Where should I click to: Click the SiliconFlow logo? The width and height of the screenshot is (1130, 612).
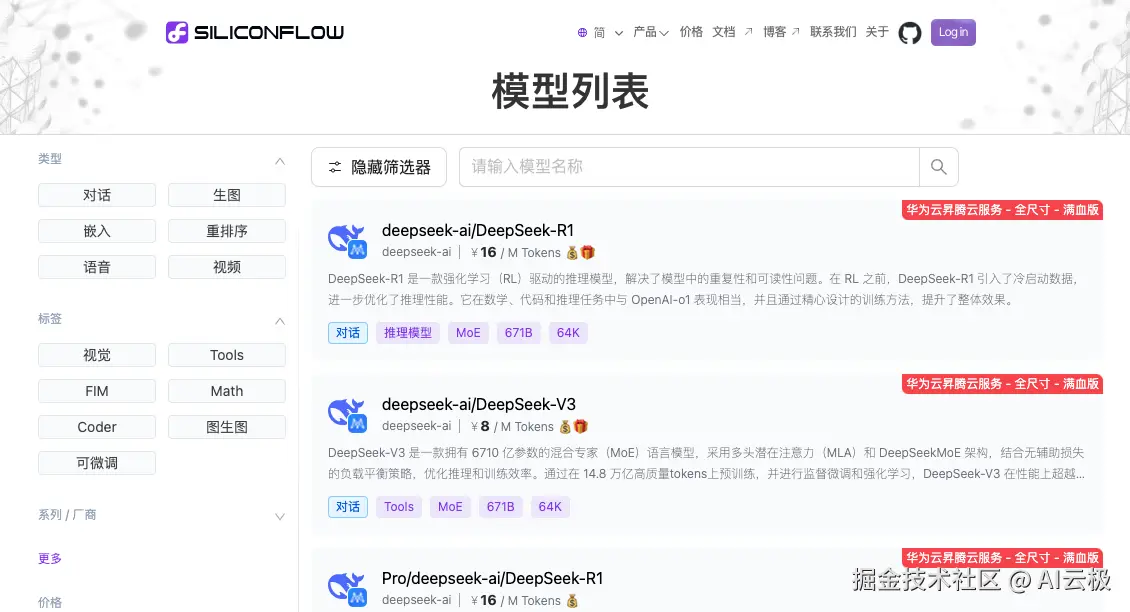[254, 32]
